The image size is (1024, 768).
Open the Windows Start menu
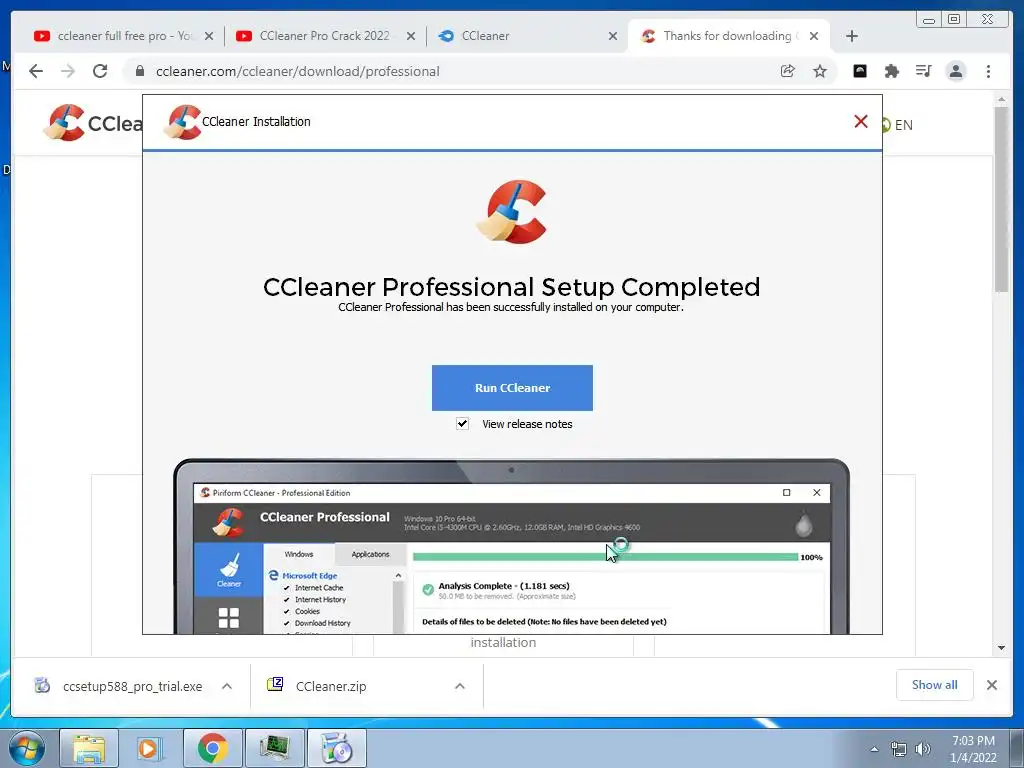[26, 748]
